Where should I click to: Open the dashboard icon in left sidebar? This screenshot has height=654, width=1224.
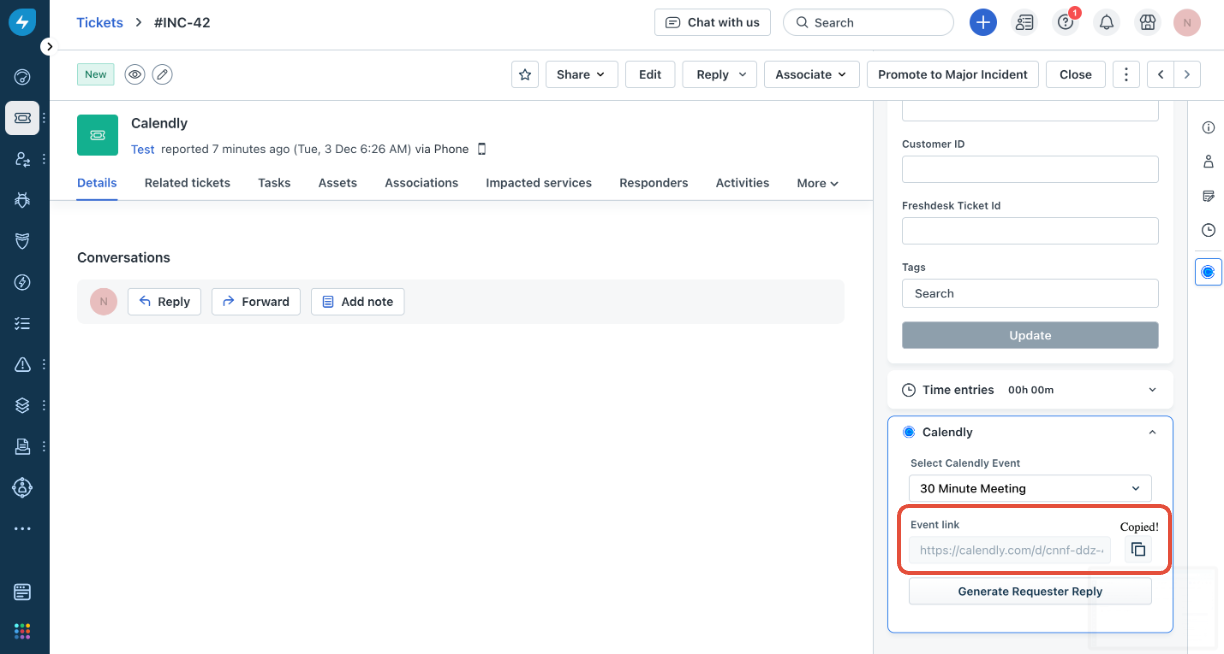pyautogui.click(x=22, y=77)
